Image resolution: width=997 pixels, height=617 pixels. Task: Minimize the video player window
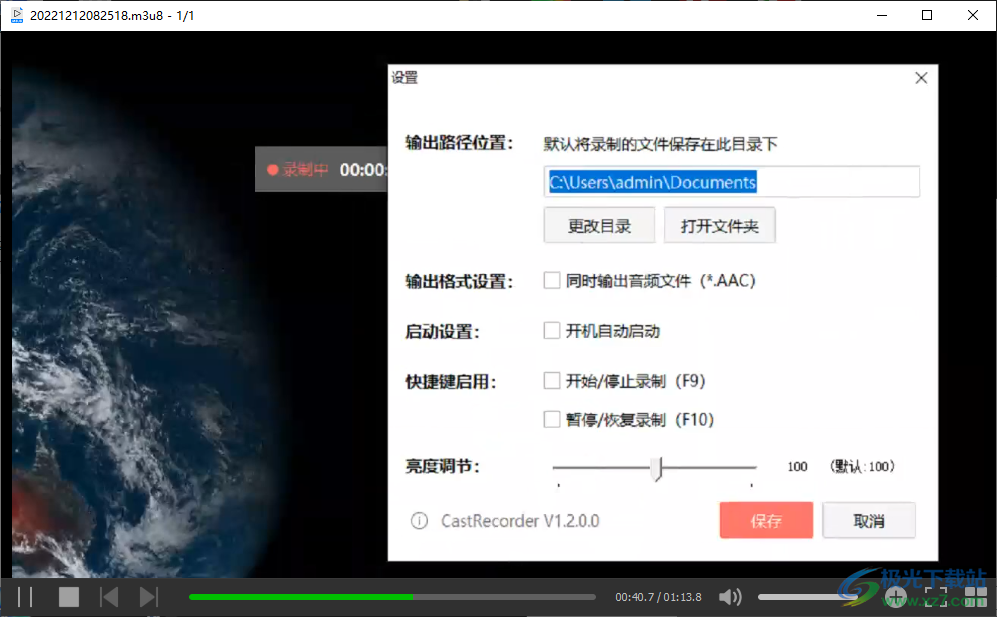(882, 15)
